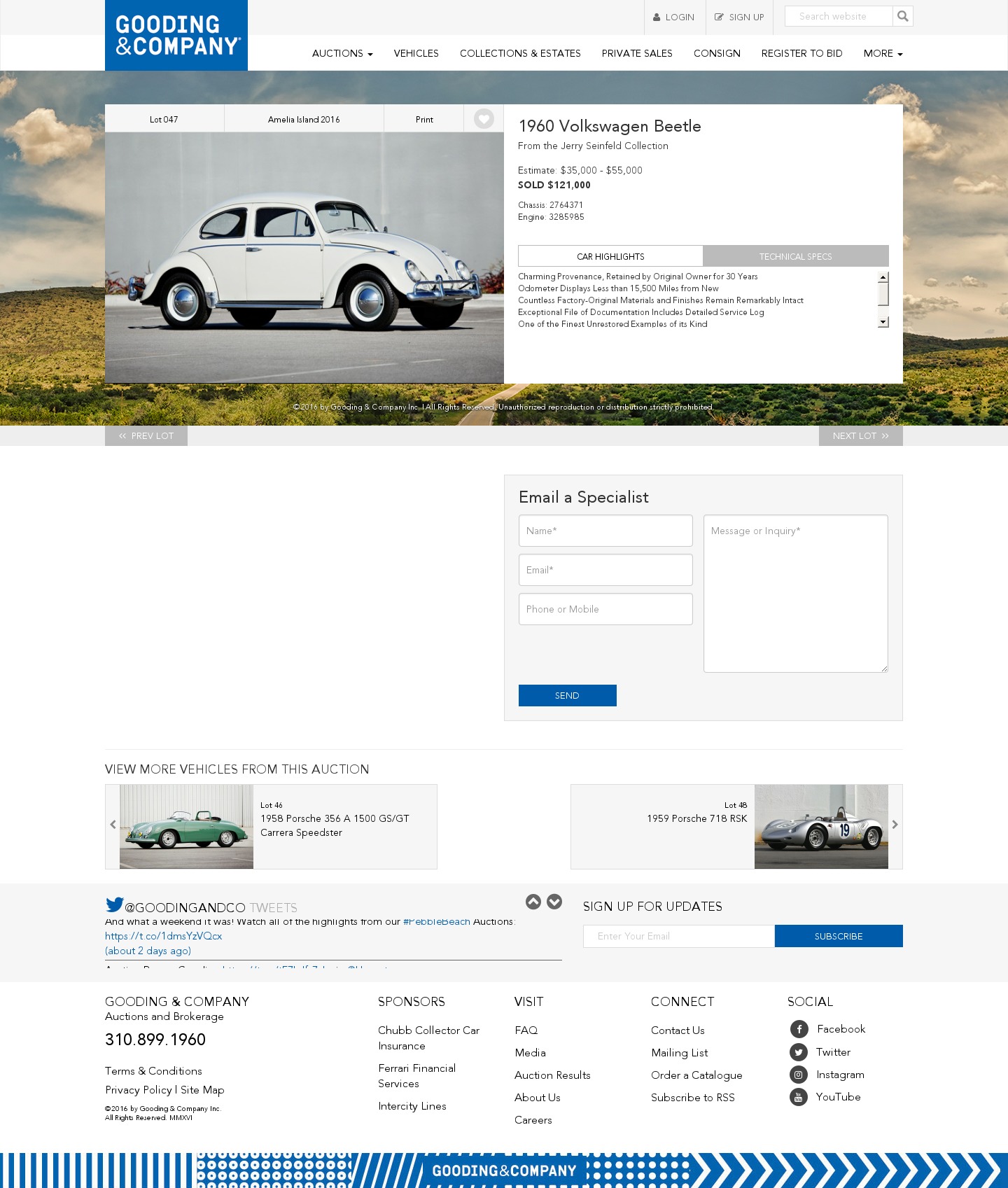Image resolution: width=1008 pixels, height=1188 pixels.
Task: Open the Facebook social icon
Action: tap(799, 1029)
